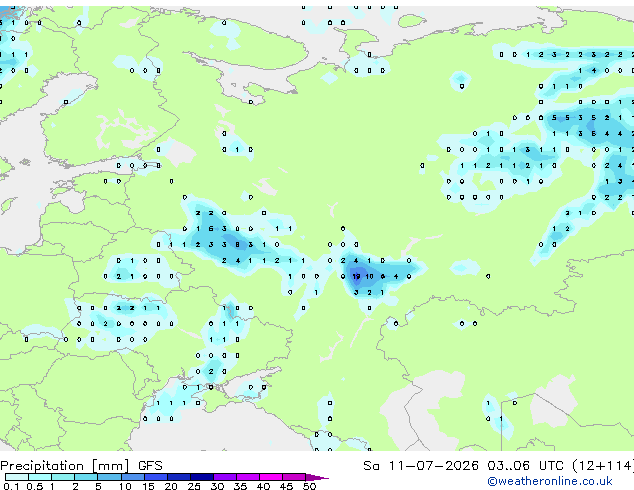Click the 0.5 to 1 mm legend swatch
634x490 pixels.
pos(40,477)
